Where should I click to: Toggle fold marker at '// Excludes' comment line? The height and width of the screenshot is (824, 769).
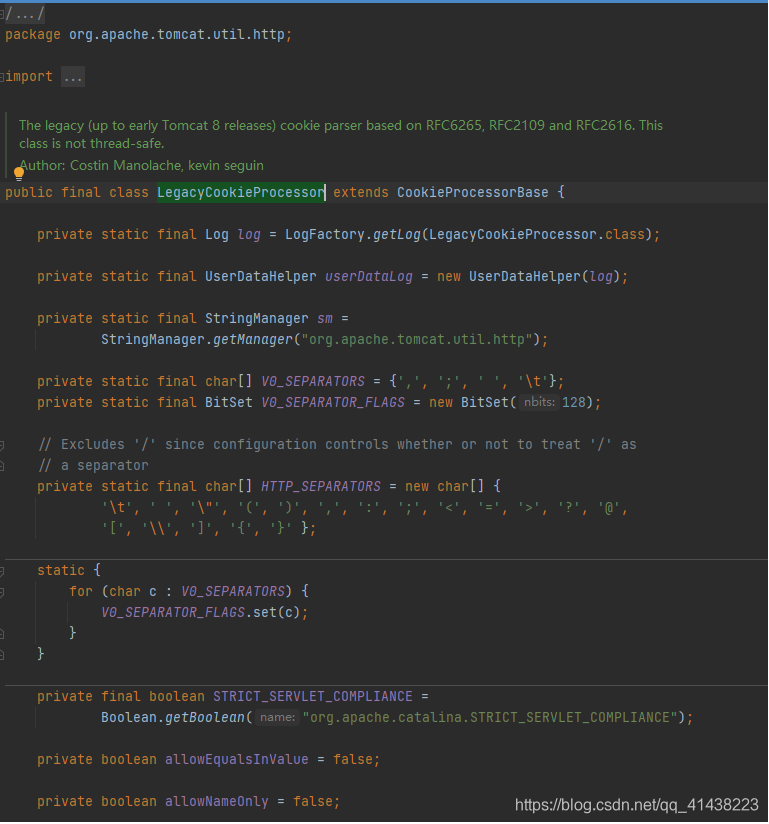[2, 445]
